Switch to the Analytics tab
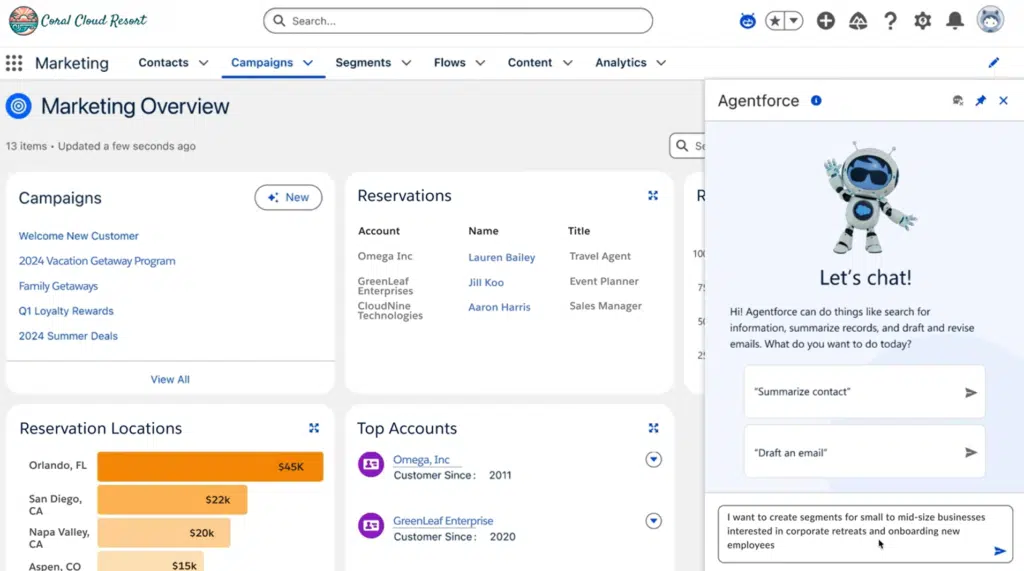 tap(620, 63)
